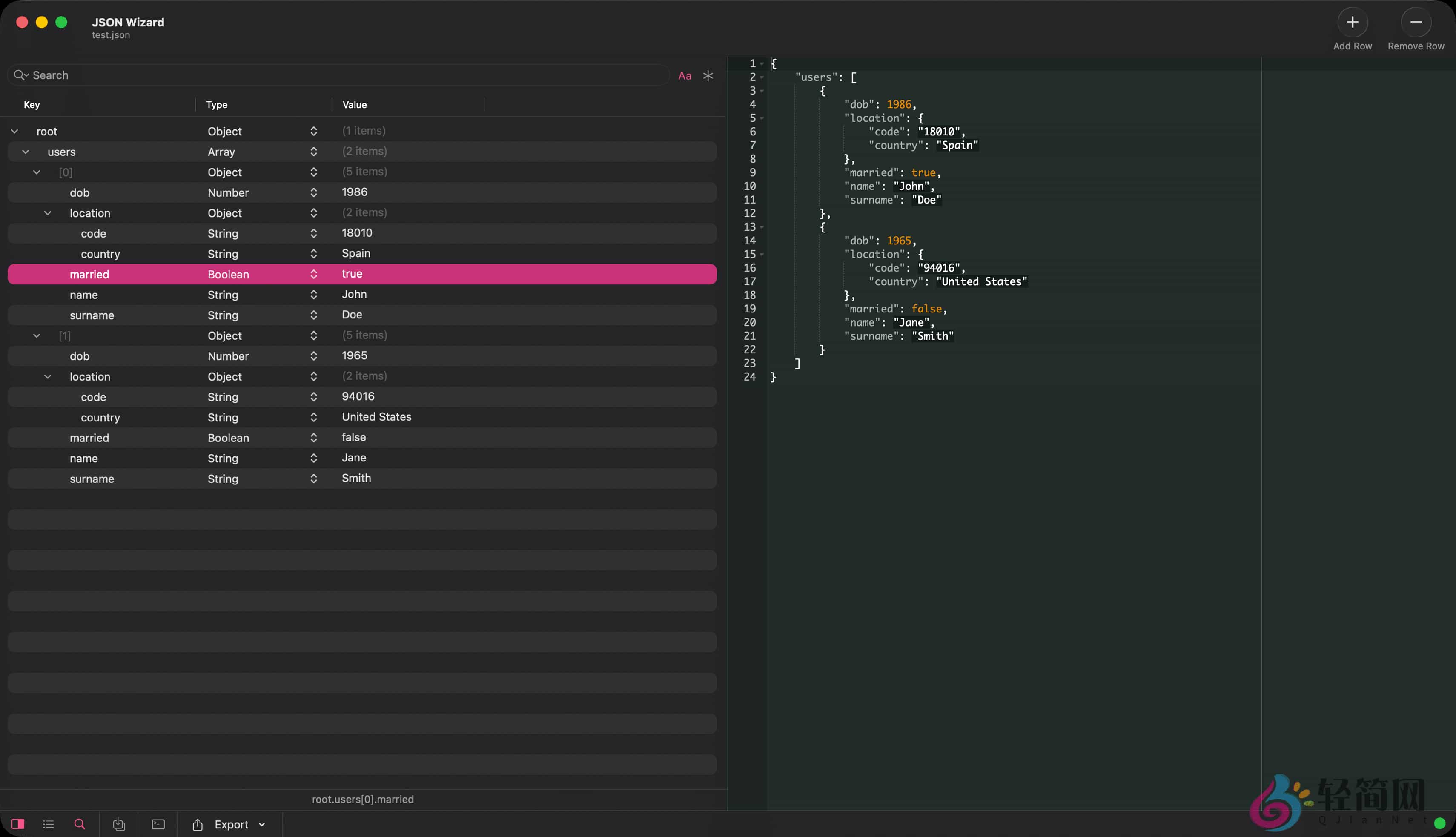The height and width of the screenshot is (837, 1456).
Task: Click "United States" string in code editor
Action: click(x=982, y=282)
